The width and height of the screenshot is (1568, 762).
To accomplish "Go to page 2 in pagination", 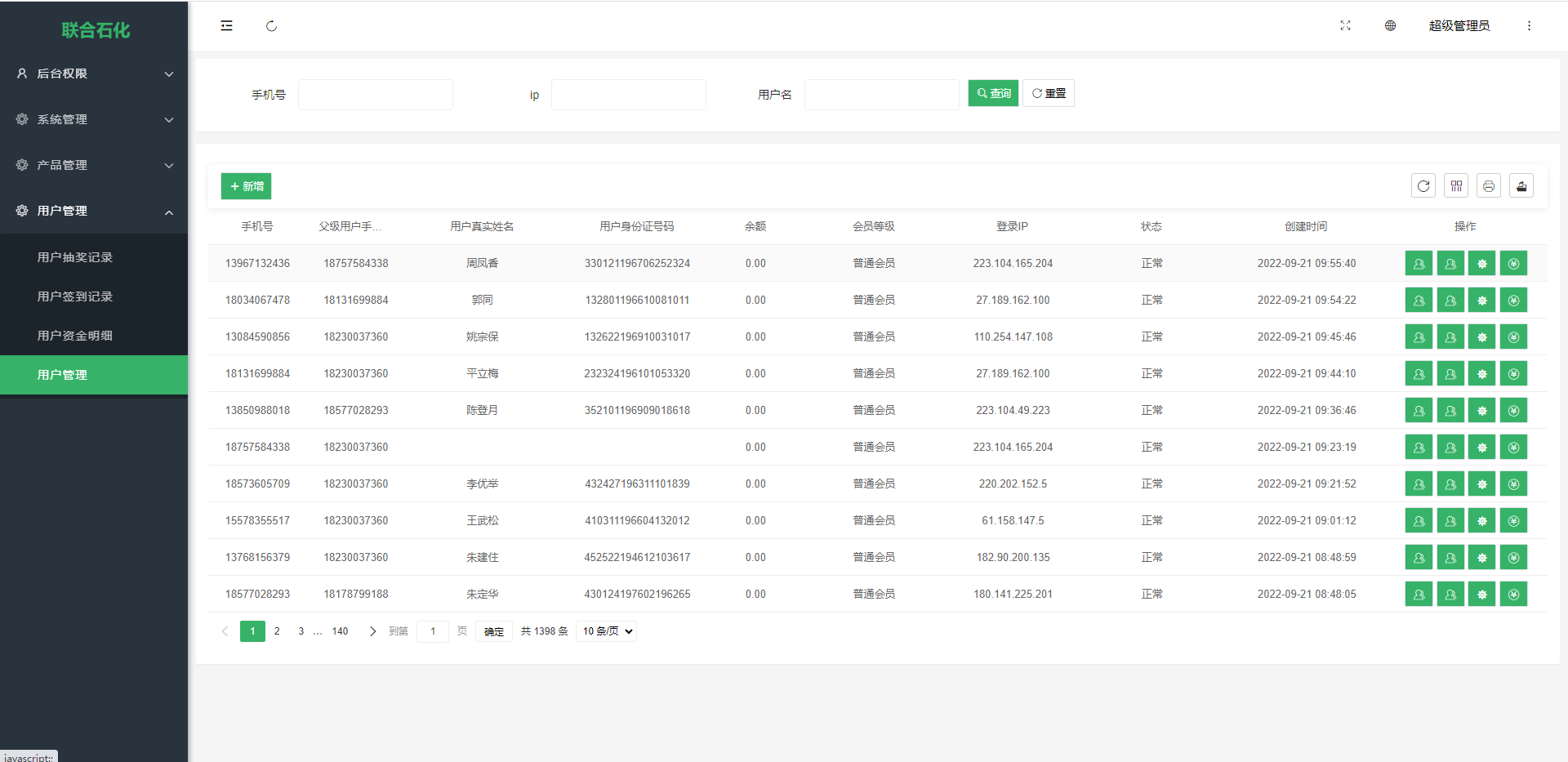I will point(277,631).
